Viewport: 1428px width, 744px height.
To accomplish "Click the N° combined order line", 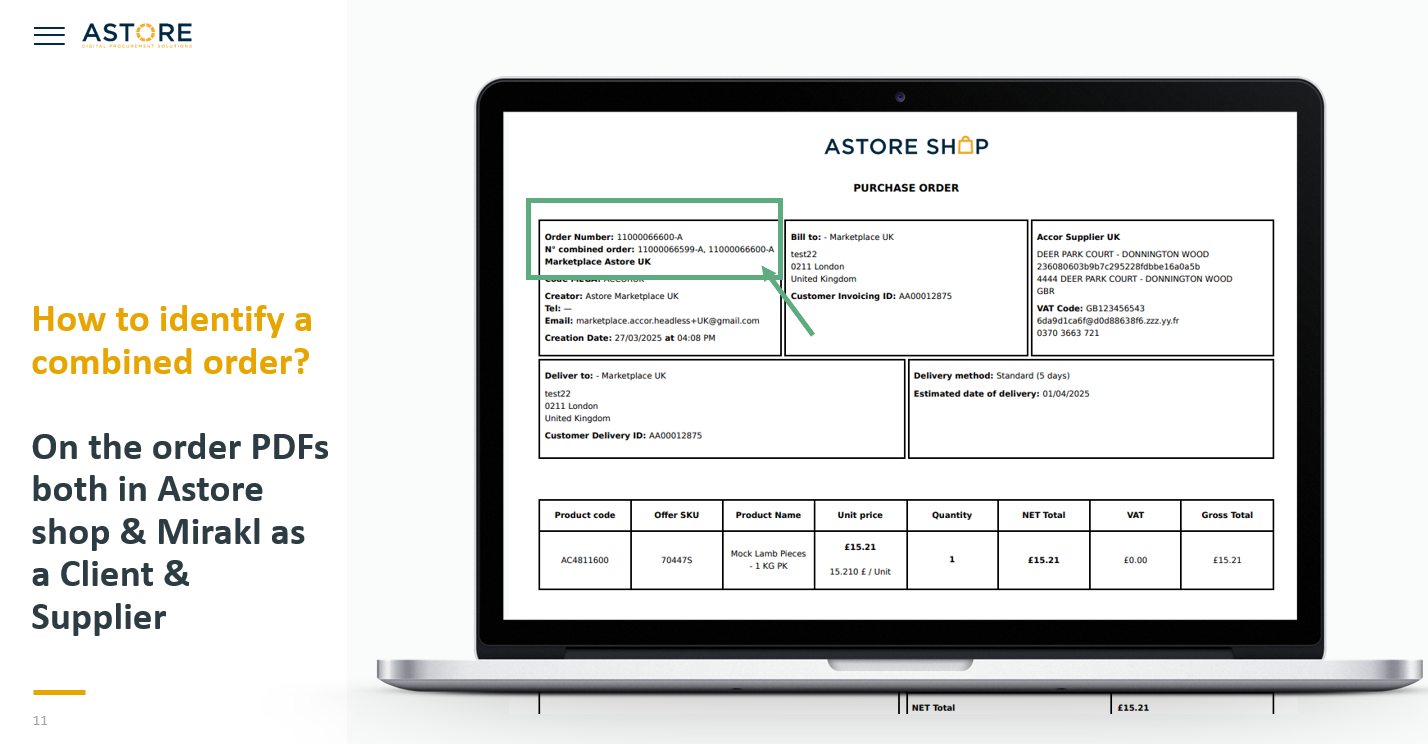I will (659, 249).
